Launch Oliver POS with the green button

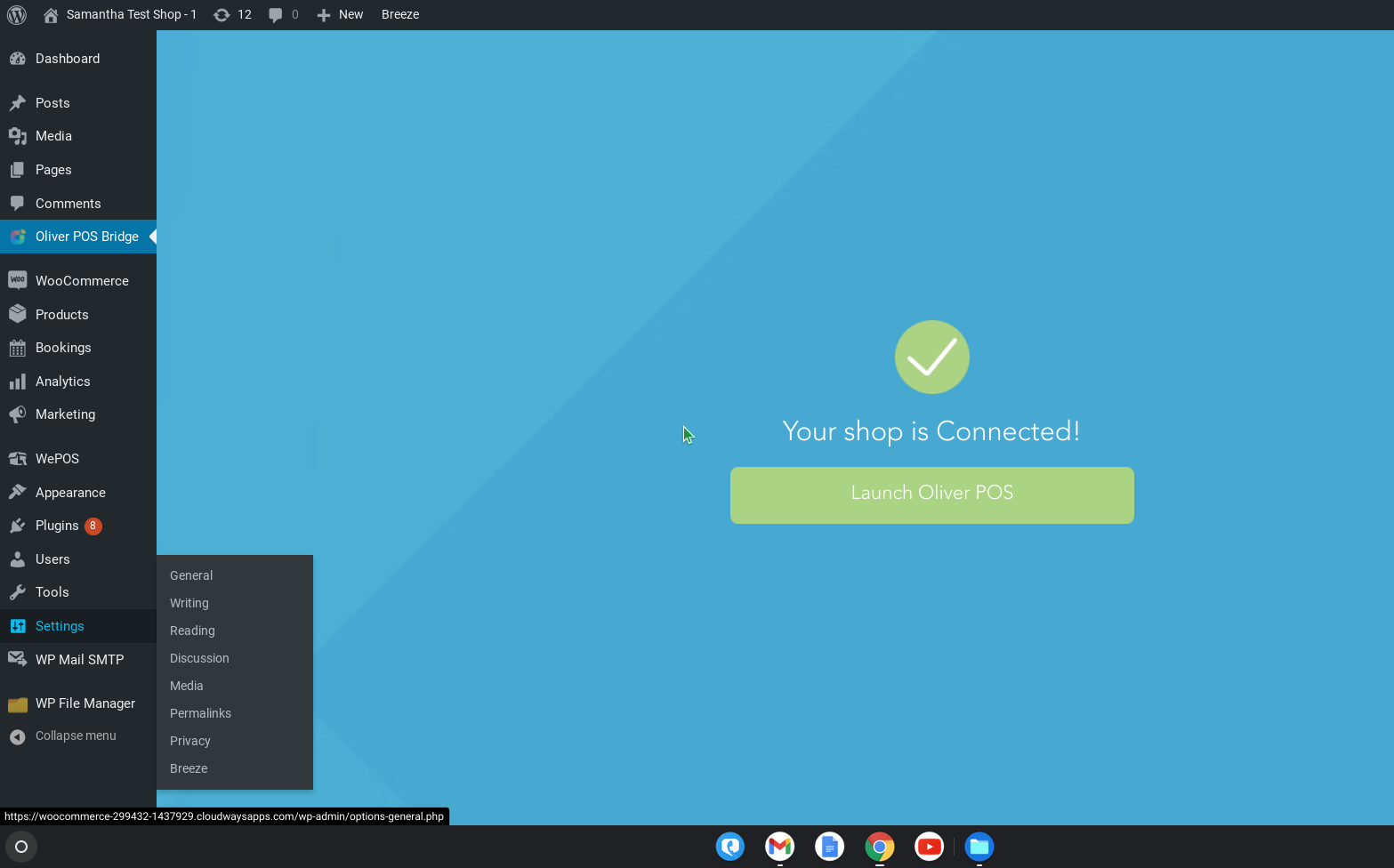[932, 495]
